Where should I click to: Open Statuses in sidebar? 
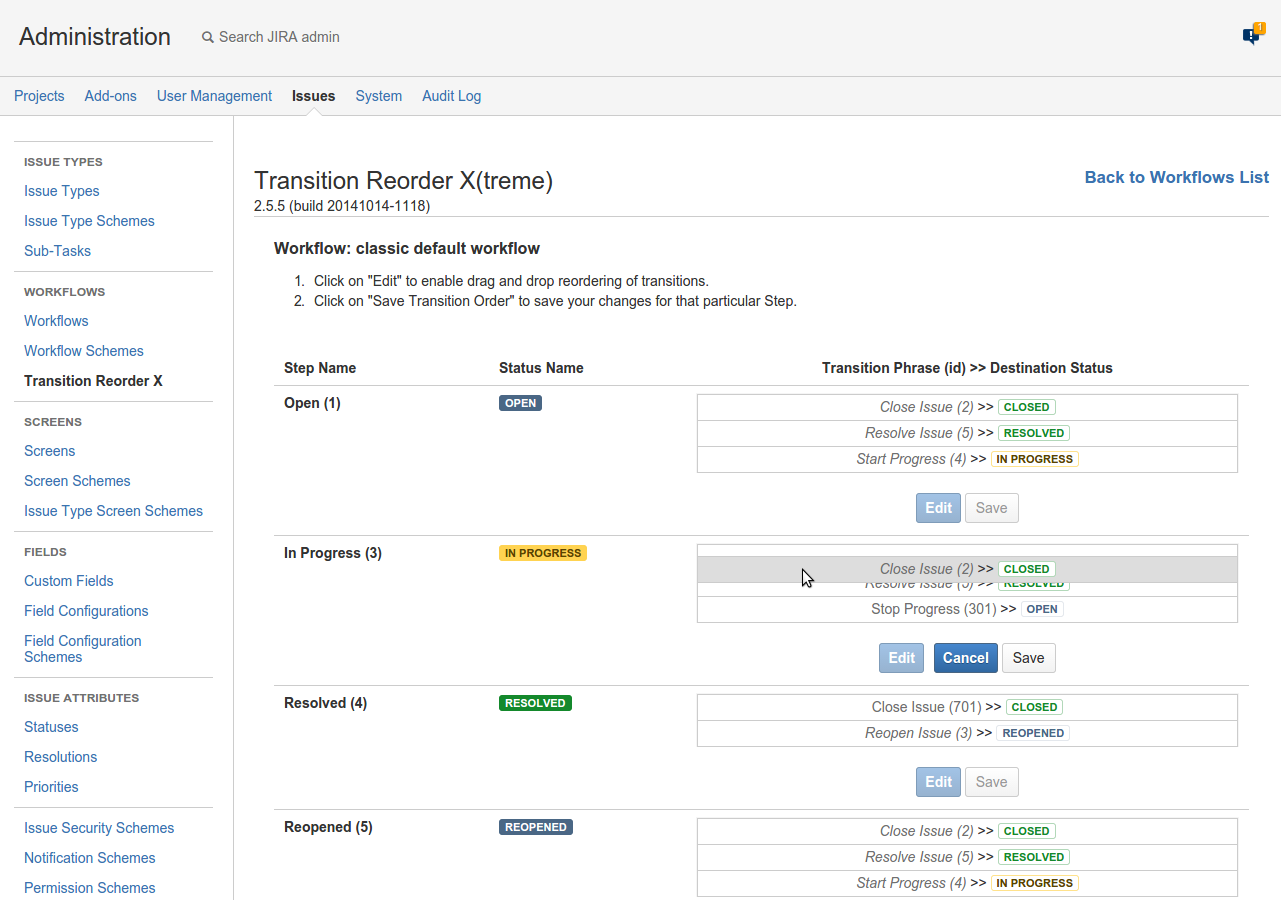tap(51, 727)
